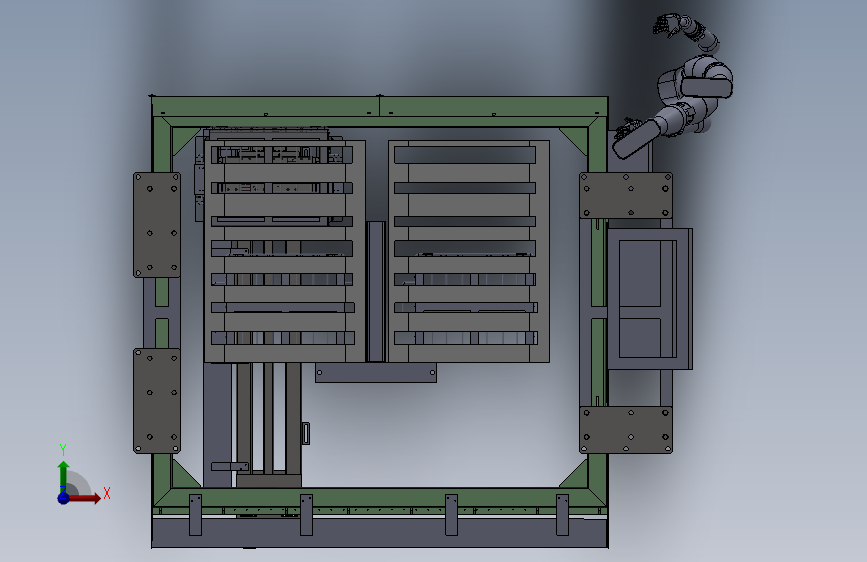Screen dimensions: 867x562
Task: Select the small bracket plate below the center racks
Action: (376, 373)
